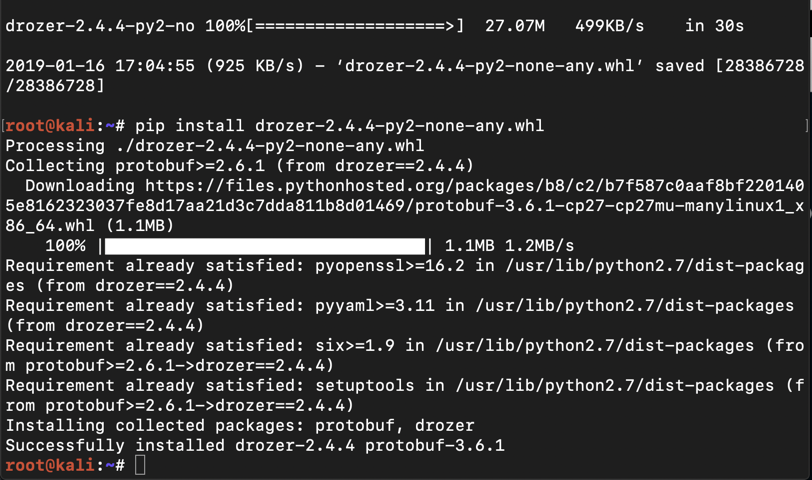The height and width of the screenshot is (480, 812).
Task: Click the wget progress bar of equals signs
Action: [x=355, y=26]
